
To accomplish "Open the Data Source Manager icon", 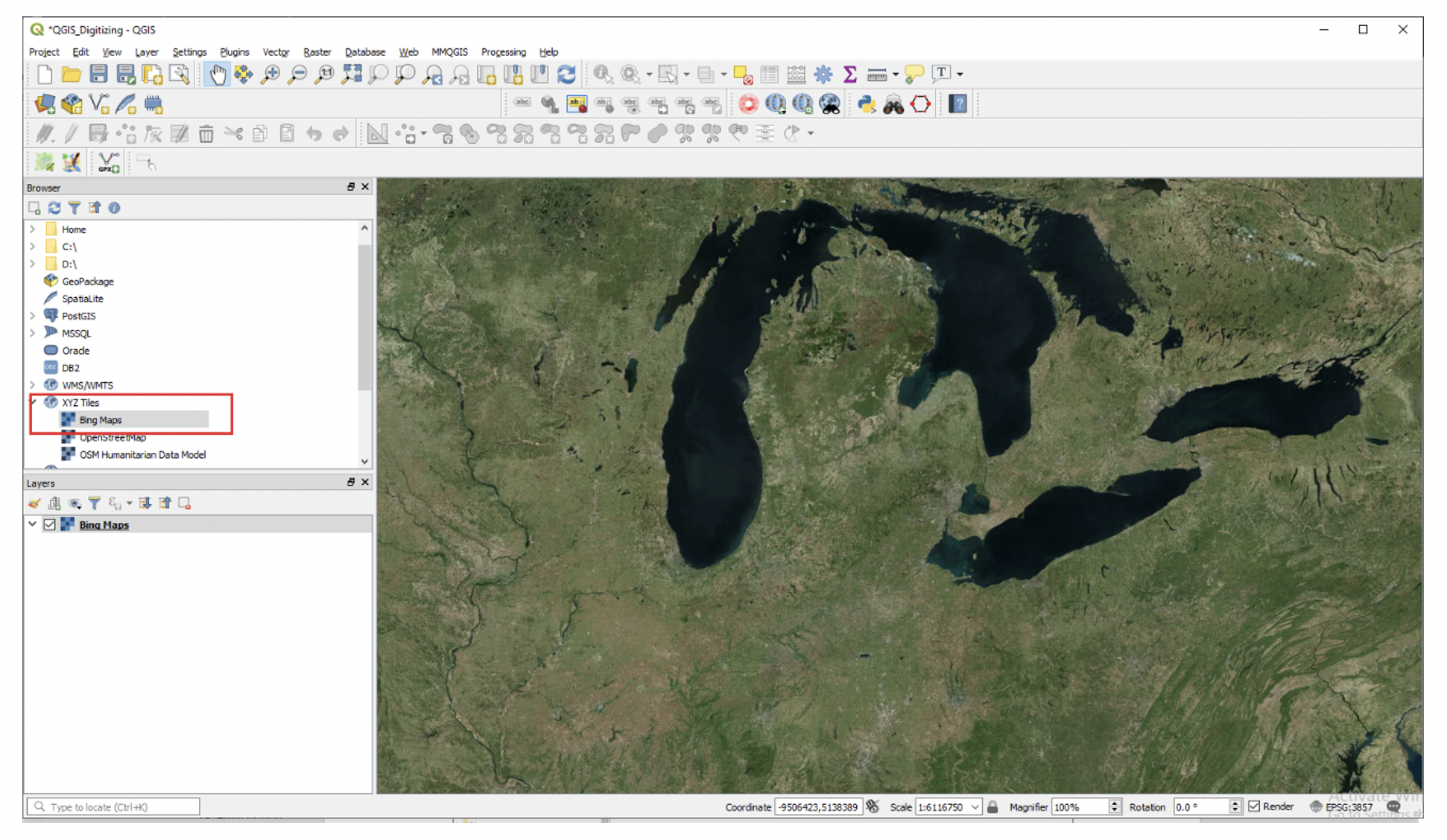I will 45,104.
